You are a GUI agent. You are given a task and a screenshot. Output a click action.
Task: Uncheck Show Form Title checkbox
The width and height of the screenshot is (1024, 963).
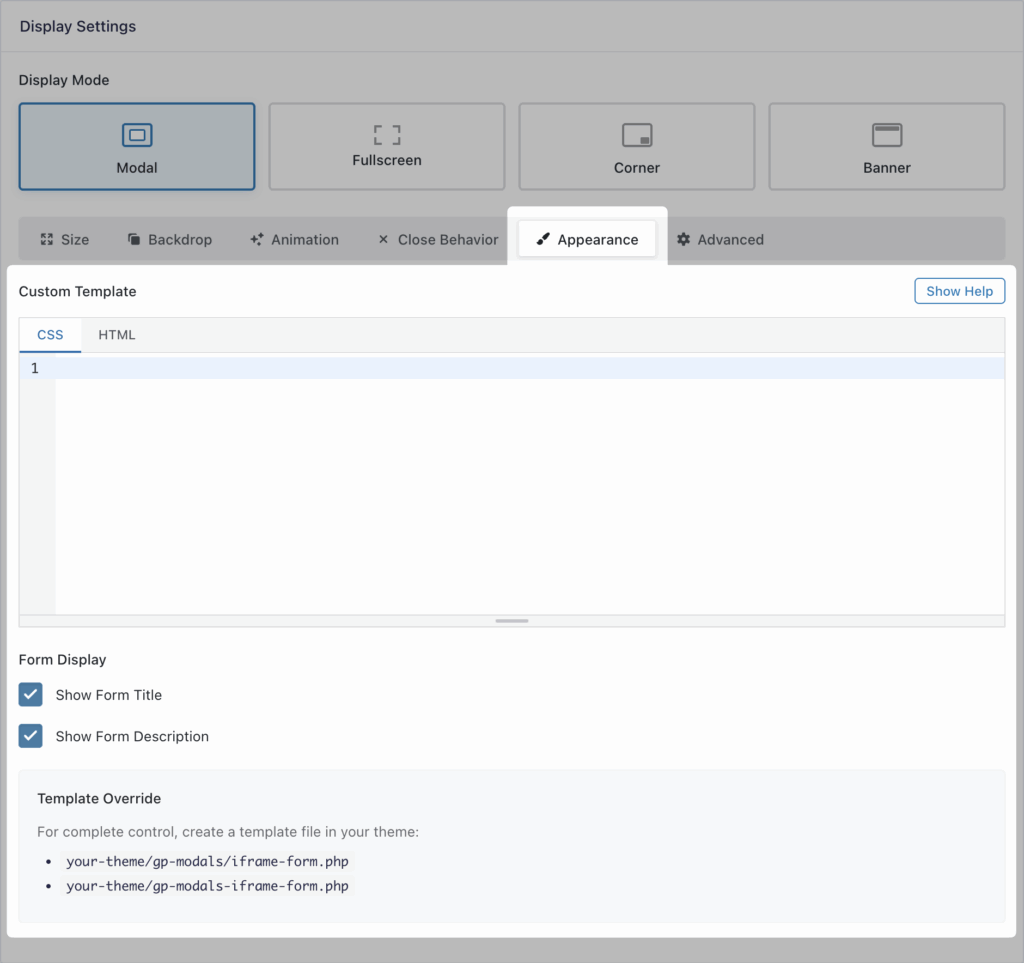[x=31, y=695]
